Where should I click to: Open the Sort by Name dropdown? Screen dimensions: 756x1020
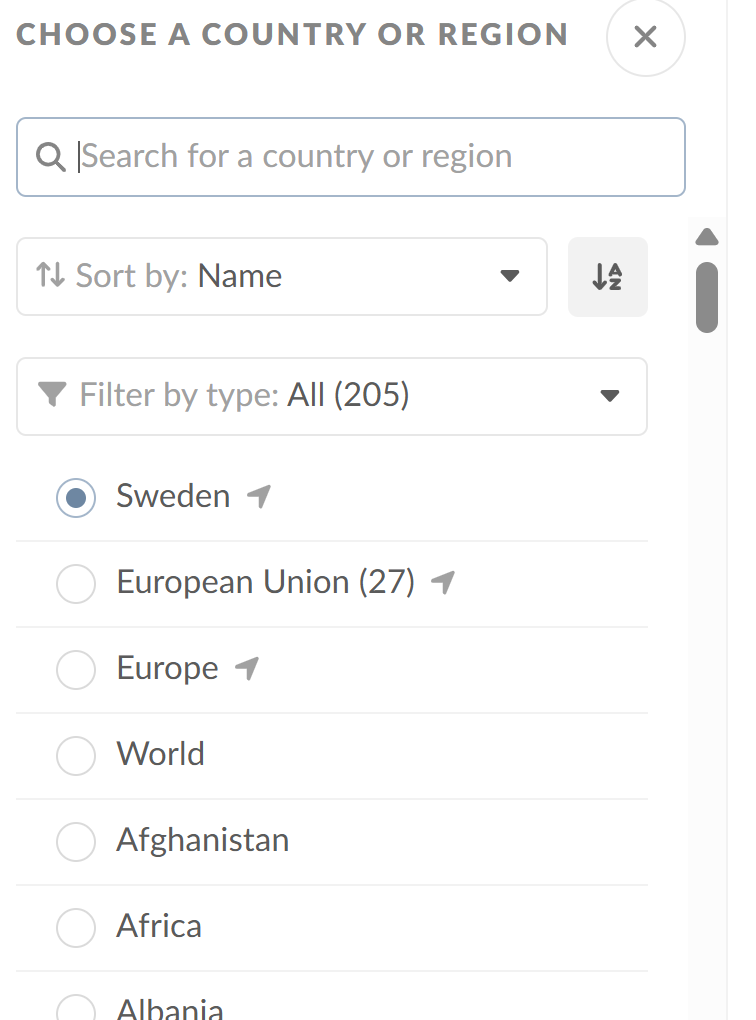281,276
